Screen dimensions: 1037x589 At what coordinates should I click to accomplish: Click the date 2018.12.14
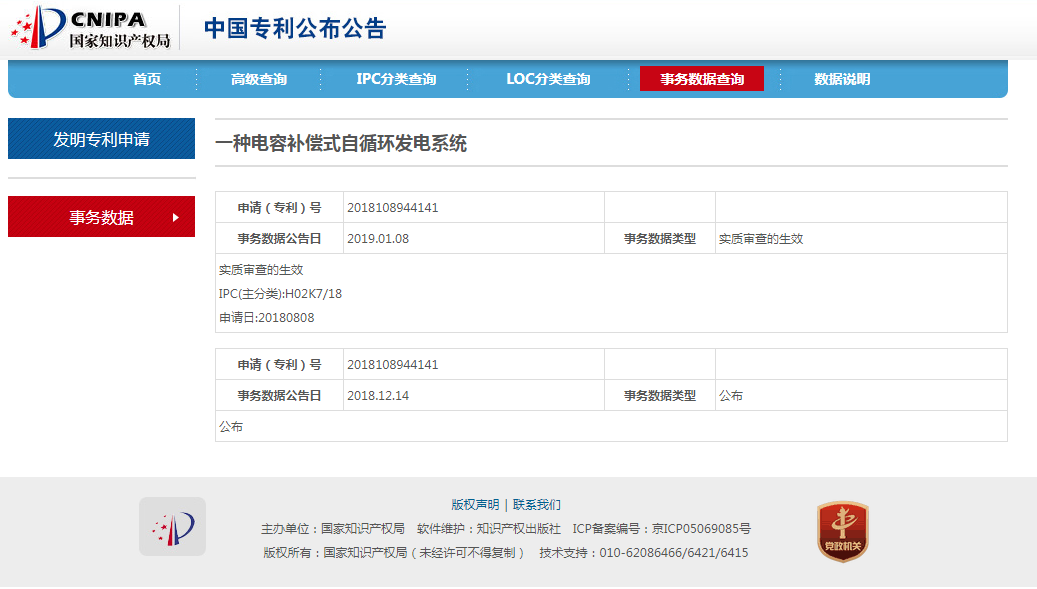tap(378, 396)
